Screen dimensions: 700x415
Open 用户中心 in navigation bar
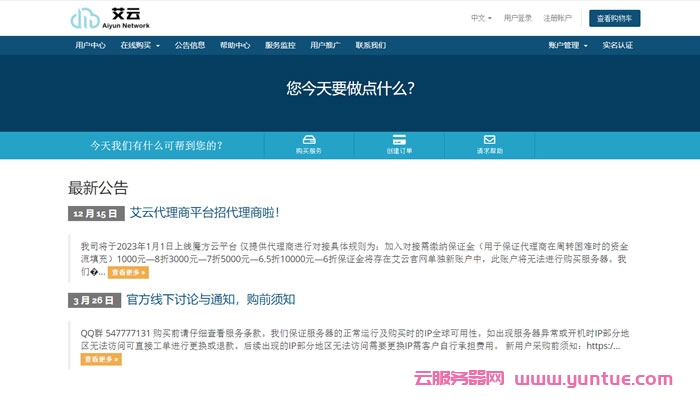coord(90,45)
